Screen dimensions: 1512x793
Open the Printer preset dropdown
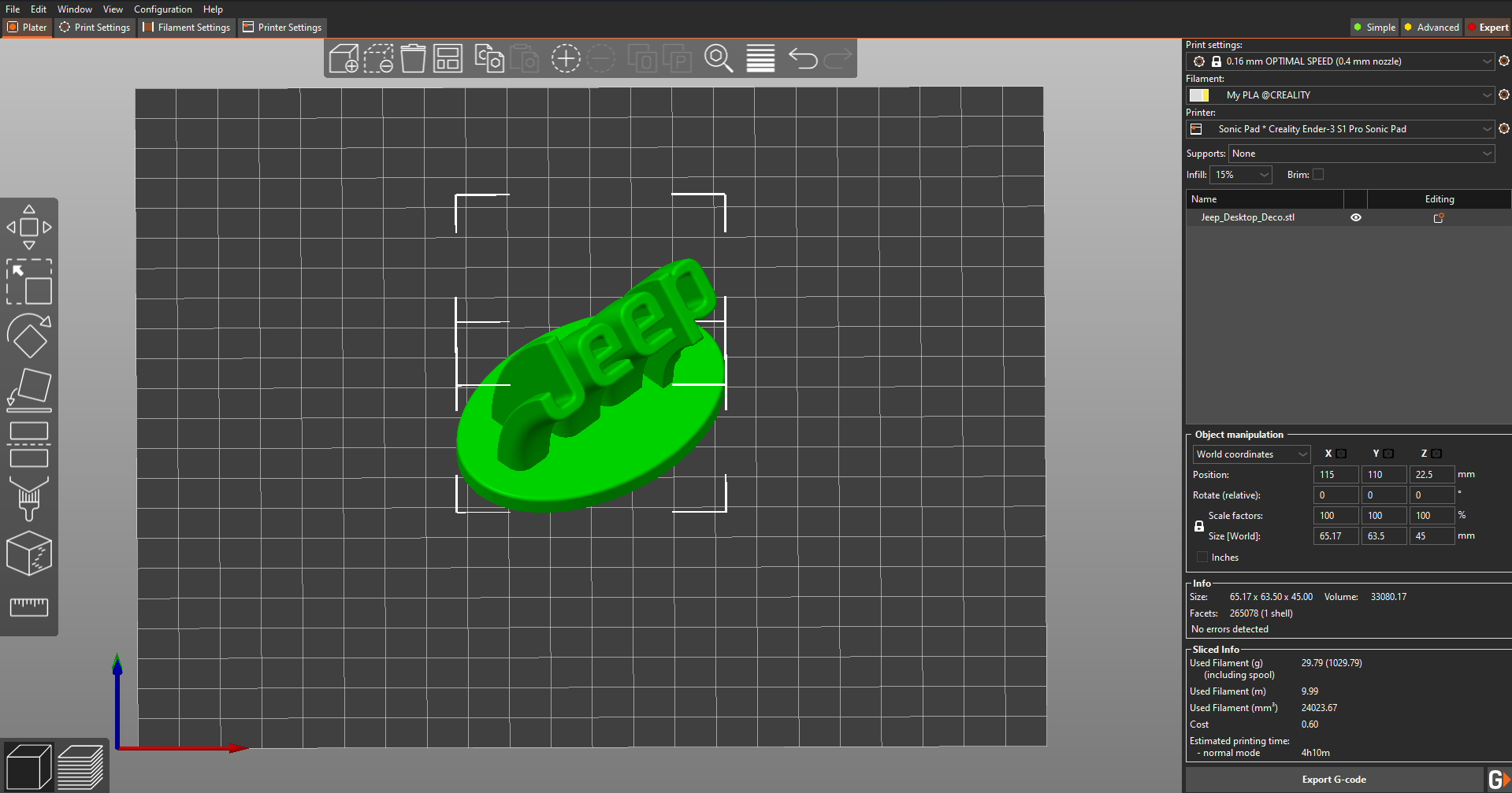coord(1340,129)
